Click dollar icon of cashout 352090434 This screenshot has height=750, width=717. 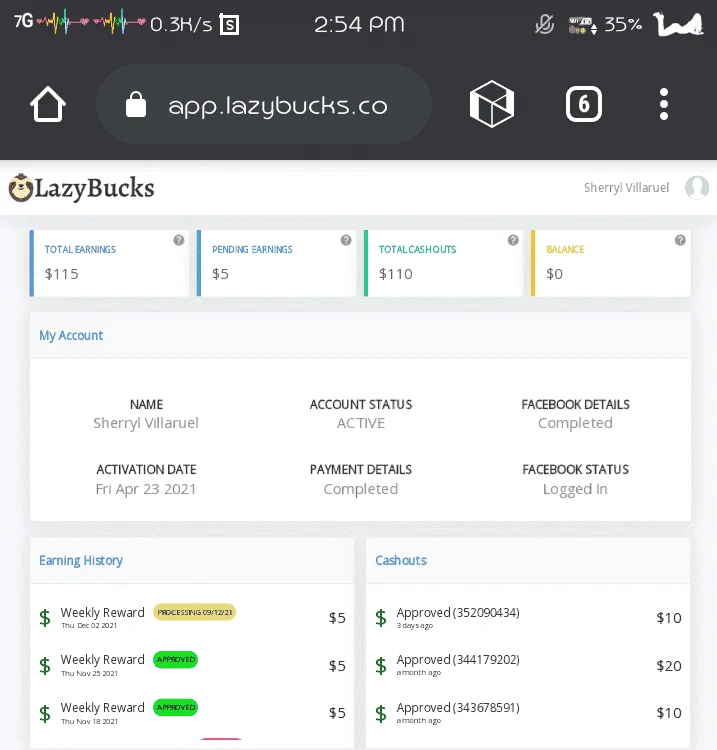pyautogui.click(x=381, y=618)
